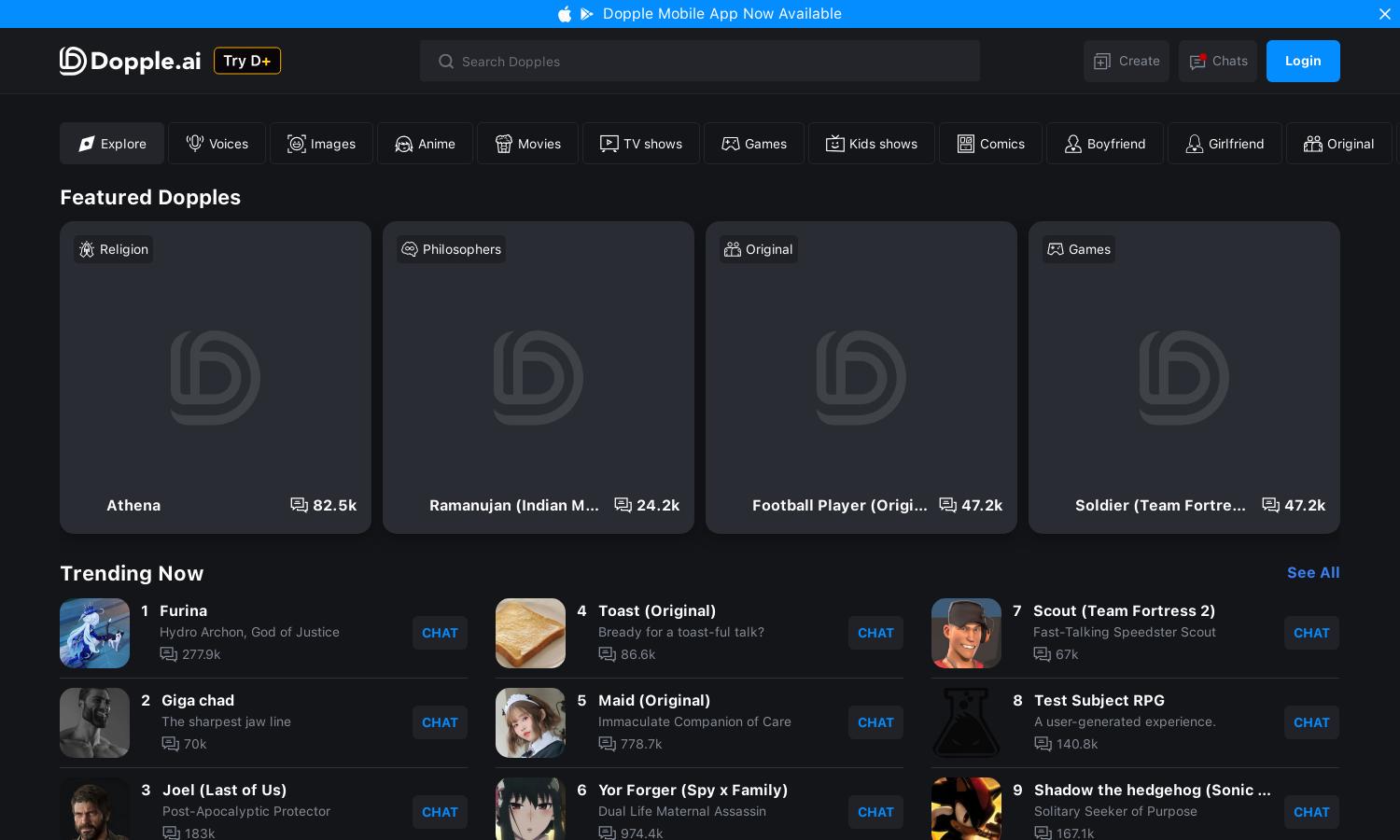The height and width of the screenshot is (840, 1400).
Task: Click the Maid avatar image
Action: point(530,722)
